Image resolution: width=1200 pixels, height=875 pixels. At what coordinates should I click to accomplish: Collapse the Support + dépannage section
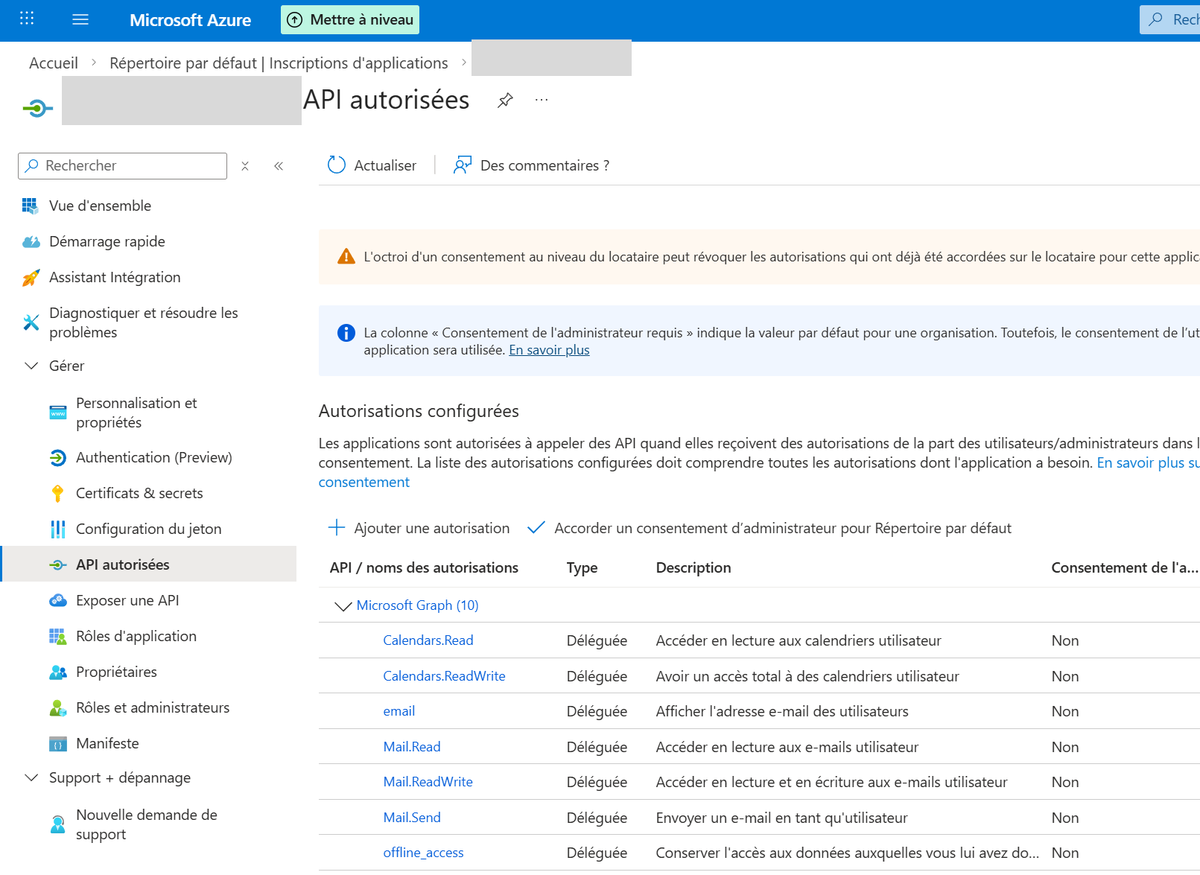click(30, 778)
